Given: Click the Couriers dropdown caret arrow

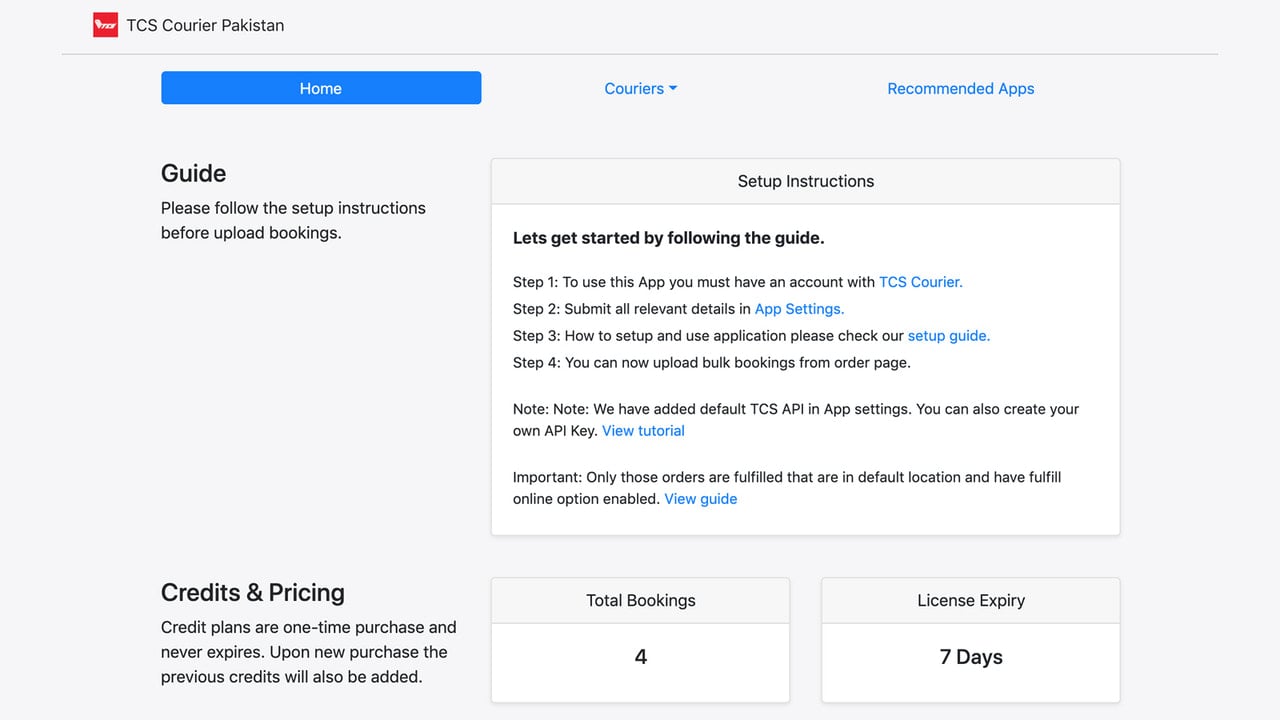Looking at the screenshot, I should [673, 88].
